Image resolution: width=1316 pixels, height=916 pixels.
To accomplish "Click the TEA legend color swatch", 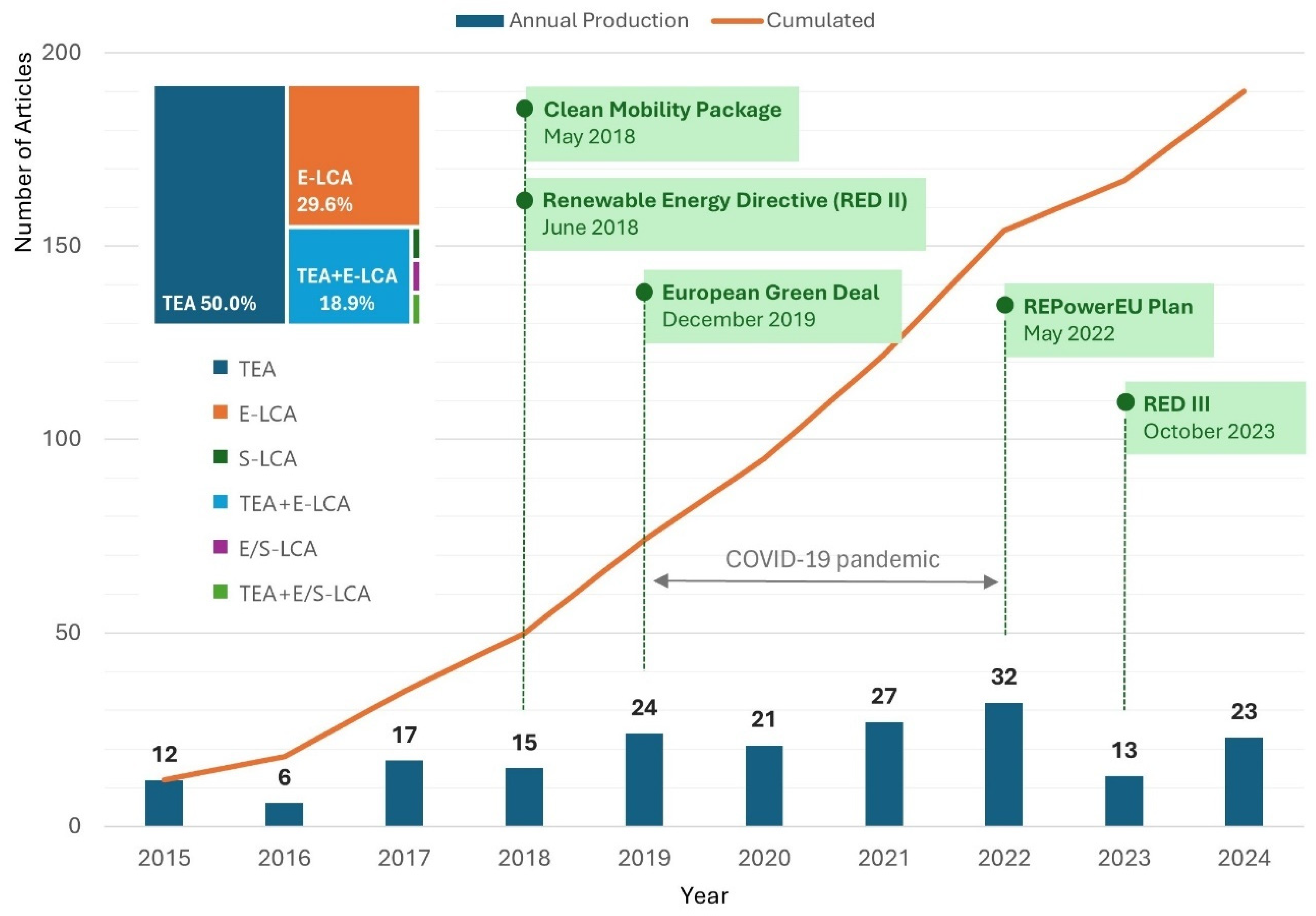I will [x=221, y=367].
